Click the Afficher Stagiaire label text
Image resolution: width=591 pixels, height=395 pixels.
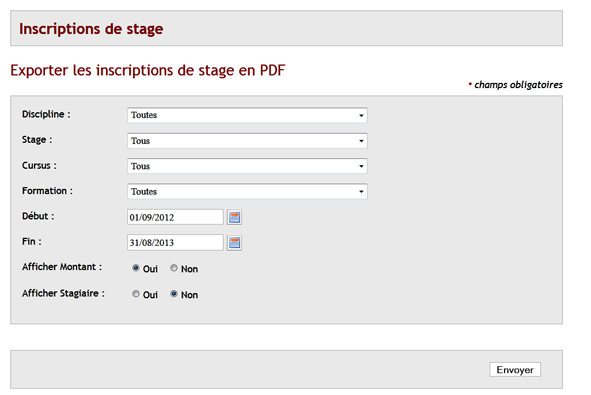tap(63, 293)
